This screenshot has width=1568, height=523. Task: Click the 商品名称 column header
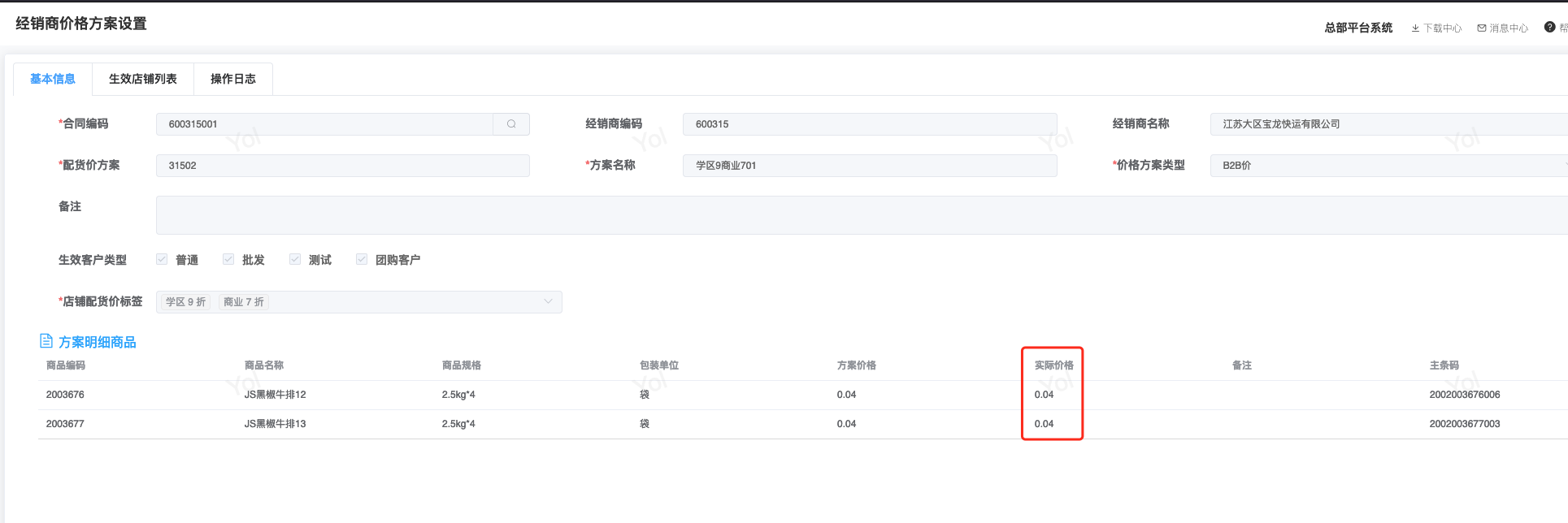pos(264,365)
